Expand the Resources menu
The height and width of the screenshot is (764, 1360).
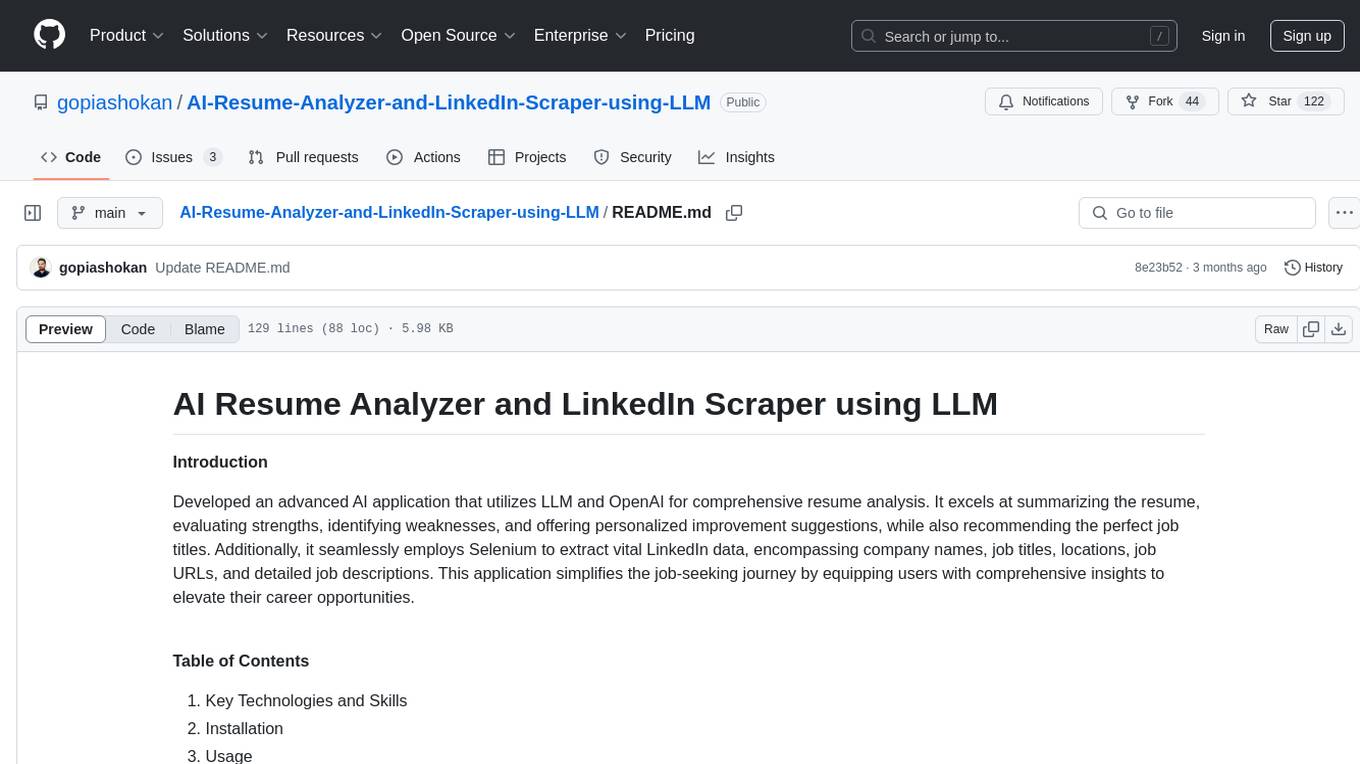click(334, 35)
